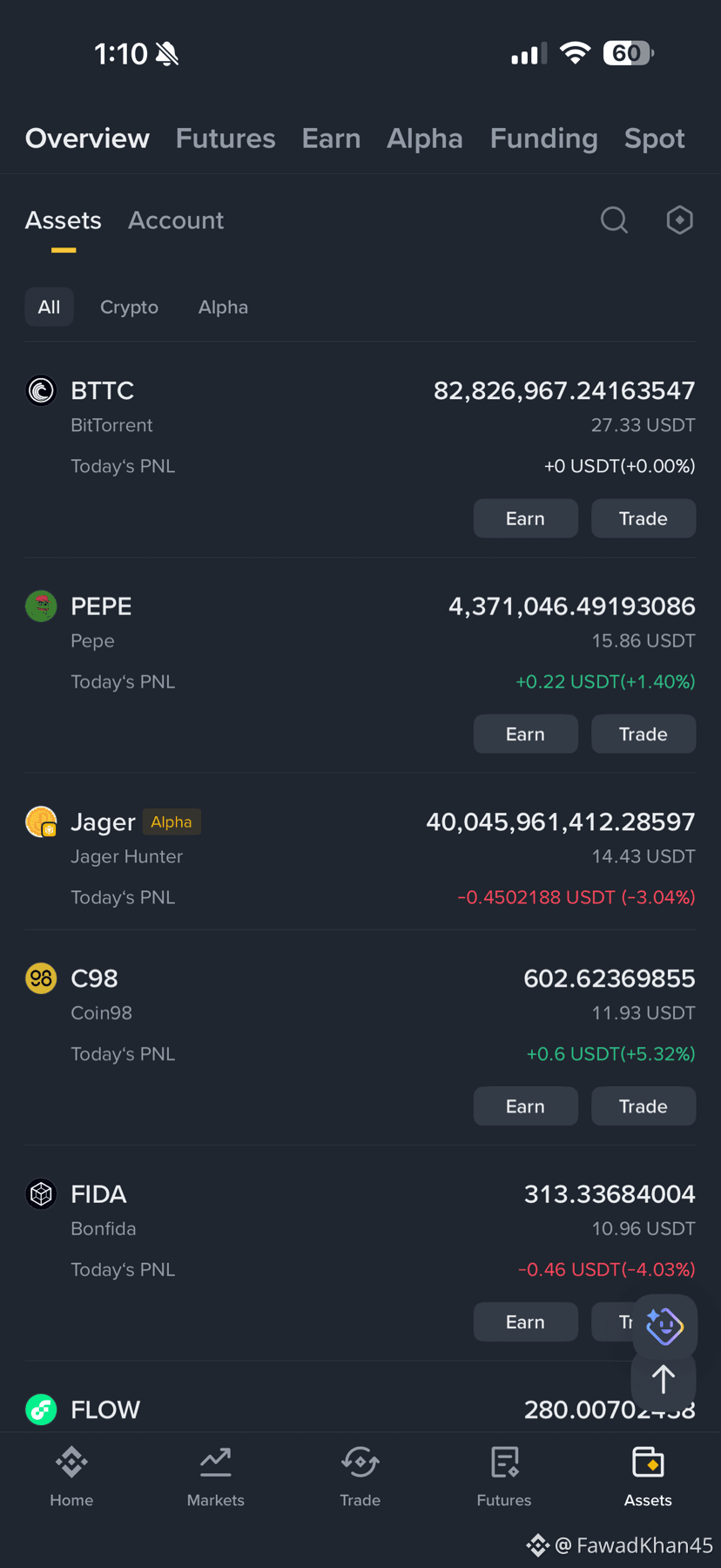Tap Trade button for BTTC
The height and width of the screenshot is (1568, 721).
click(x=644, y=518)
